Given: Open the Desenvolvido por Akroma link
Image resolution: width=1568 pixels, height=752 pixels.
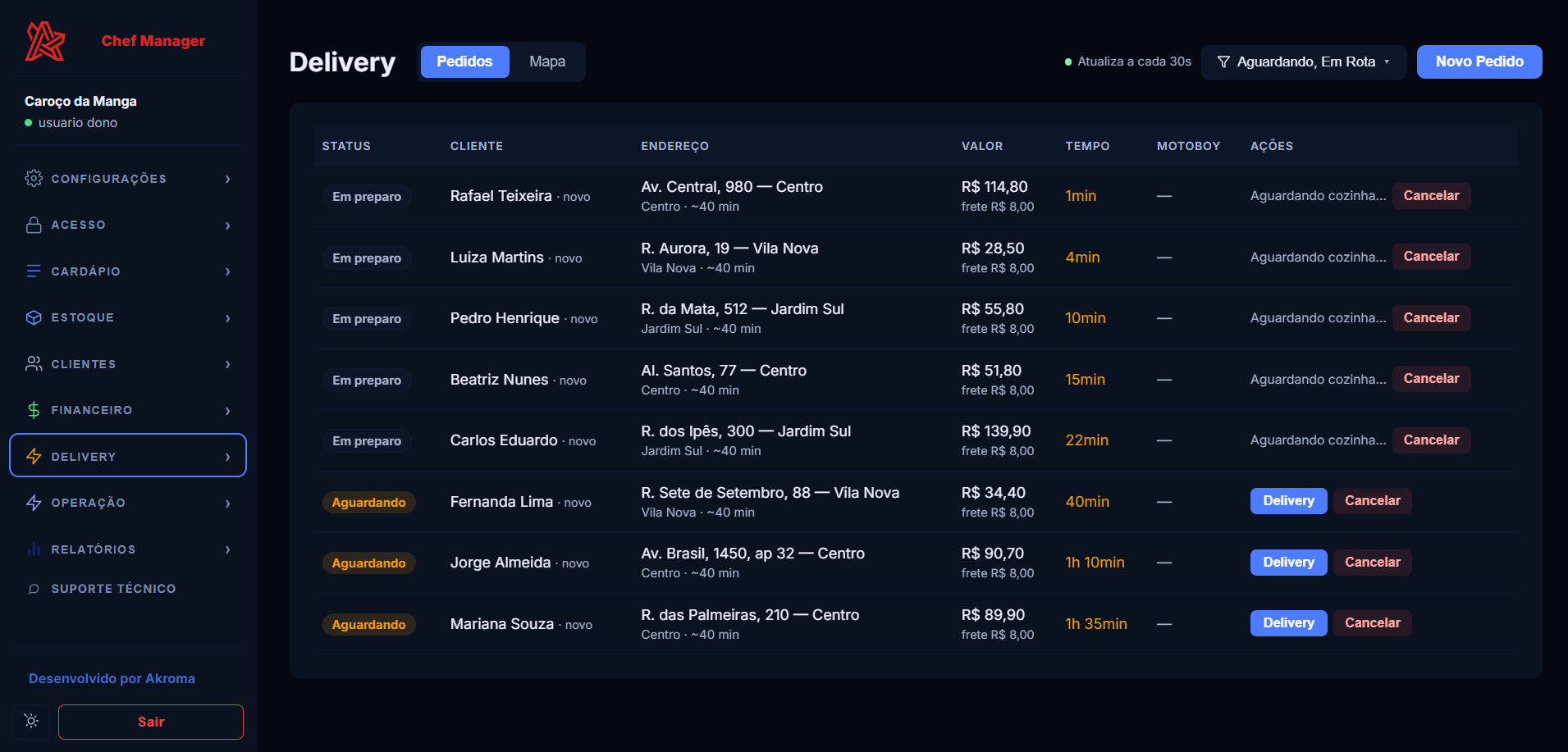Looking at the screenshot, I should pyautogui.click(x=112, y=678).
